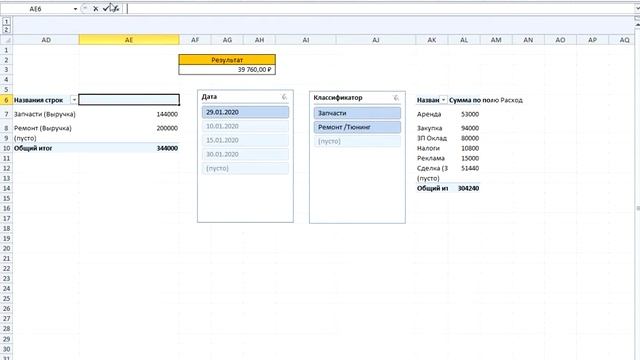Toggle the Запчасти slicer item
This screenshot has width=640, height=360.
pyautogui.click(x=357, y=113)
